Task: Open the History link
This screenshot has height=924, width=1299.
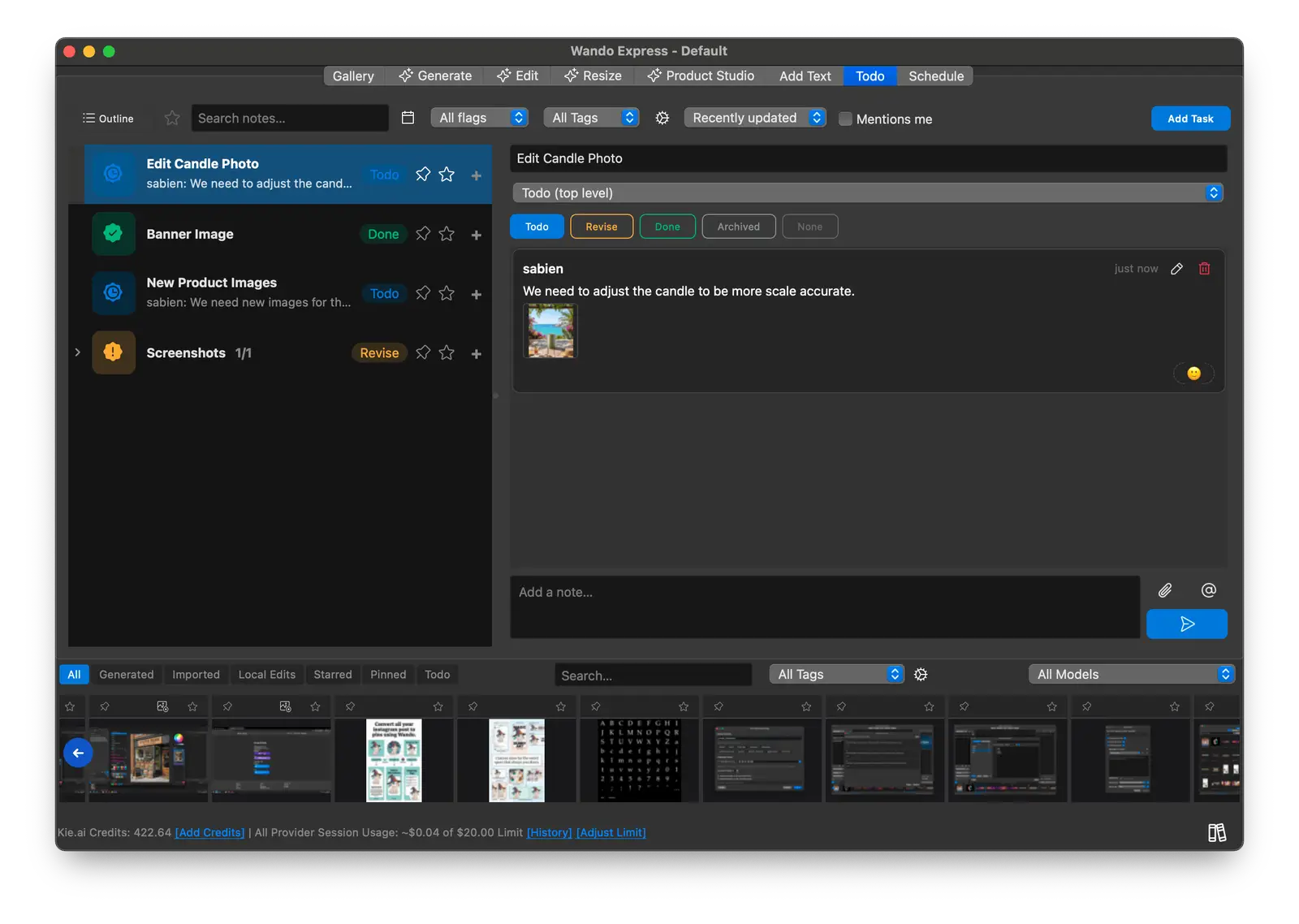Action: tap(549, 832)
